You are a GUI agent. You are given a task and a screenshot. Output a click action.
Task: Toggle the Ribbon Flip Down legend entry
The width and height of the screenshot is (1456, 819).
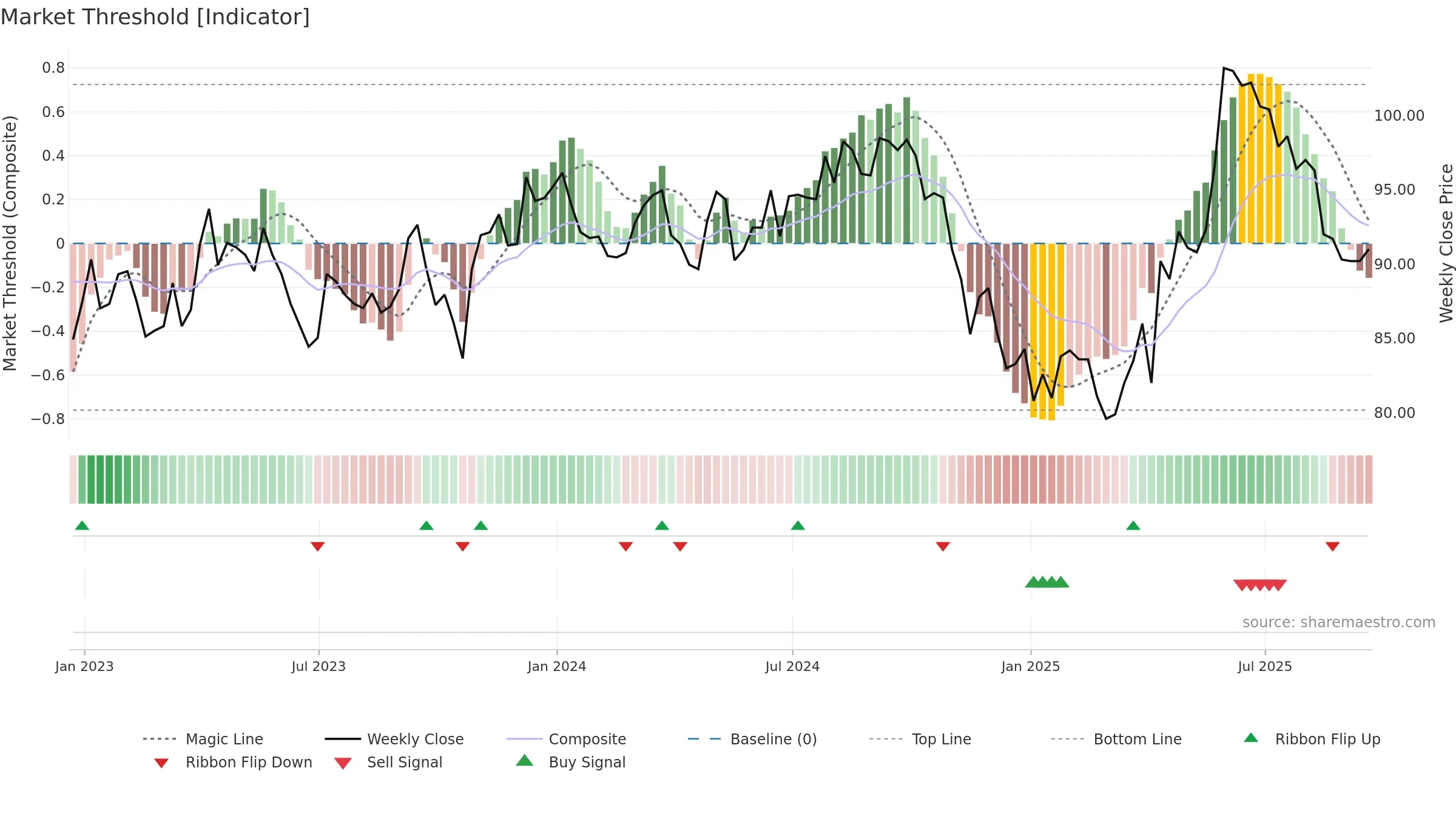[233, 762]
